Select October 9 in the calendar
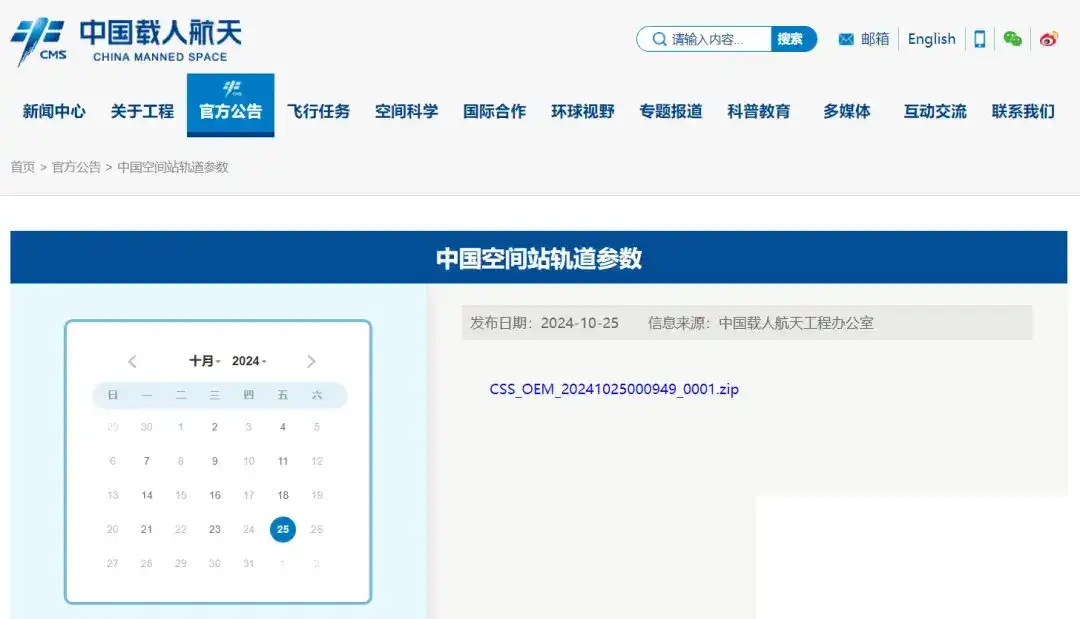The image size is (1080, 619). tap(215, 461)
